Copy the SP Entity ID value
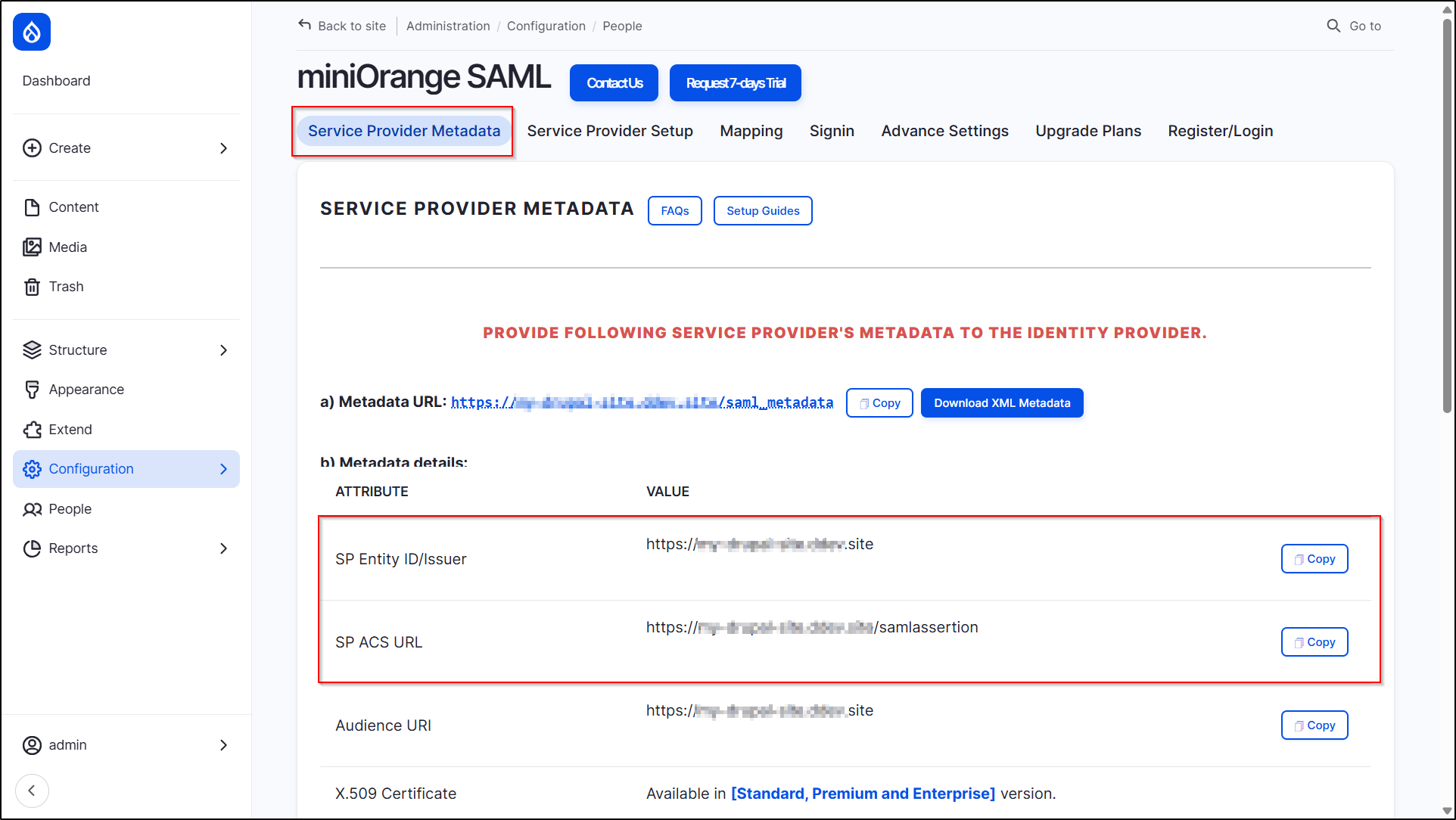This screenshot has height=820, width=1456. click(x=1314, y=558)
